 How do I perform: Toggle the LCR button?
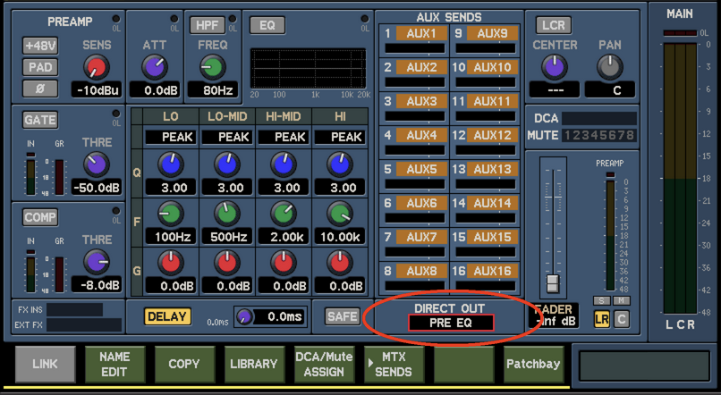coord(553,25)
